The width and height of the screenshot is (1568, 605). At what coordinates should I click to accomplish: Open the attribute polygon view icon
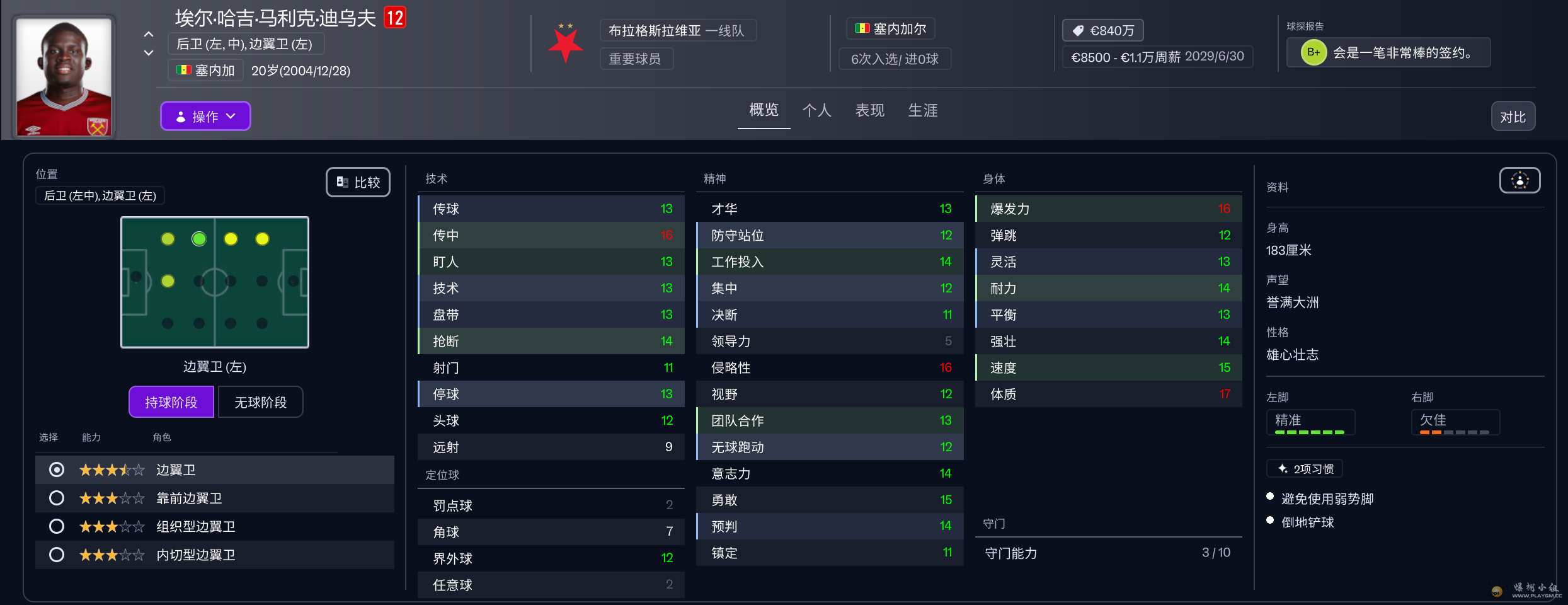[1519, 181]
